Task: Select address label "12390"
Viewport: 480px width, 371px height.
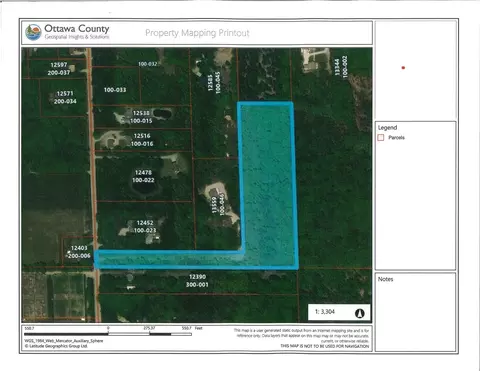Action: [x=197, y=277]
